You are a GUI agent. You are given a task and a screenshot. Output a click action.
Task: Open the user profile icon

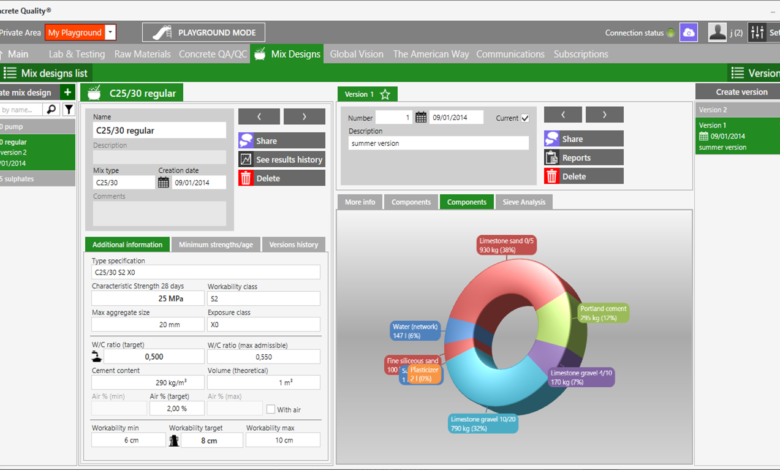717,33
